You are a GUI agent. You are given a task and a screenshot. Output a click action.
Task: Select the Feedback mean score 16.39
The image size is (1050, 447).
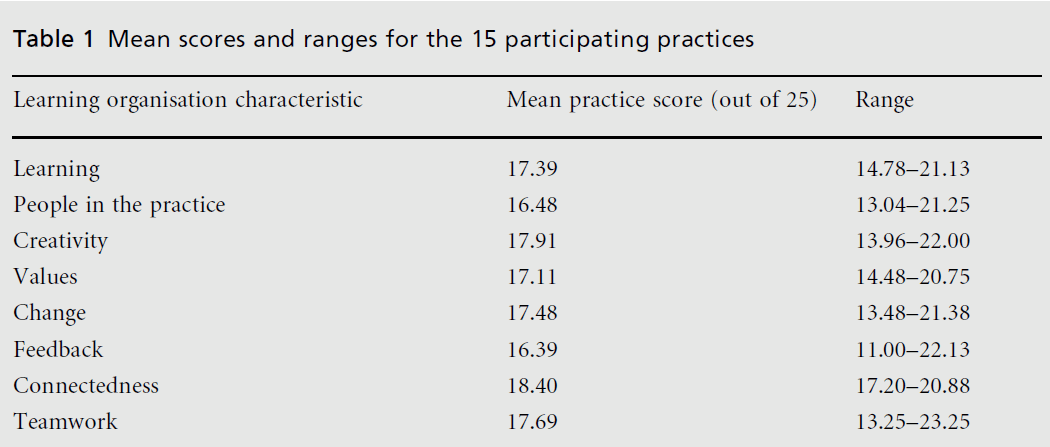point(532,349)
